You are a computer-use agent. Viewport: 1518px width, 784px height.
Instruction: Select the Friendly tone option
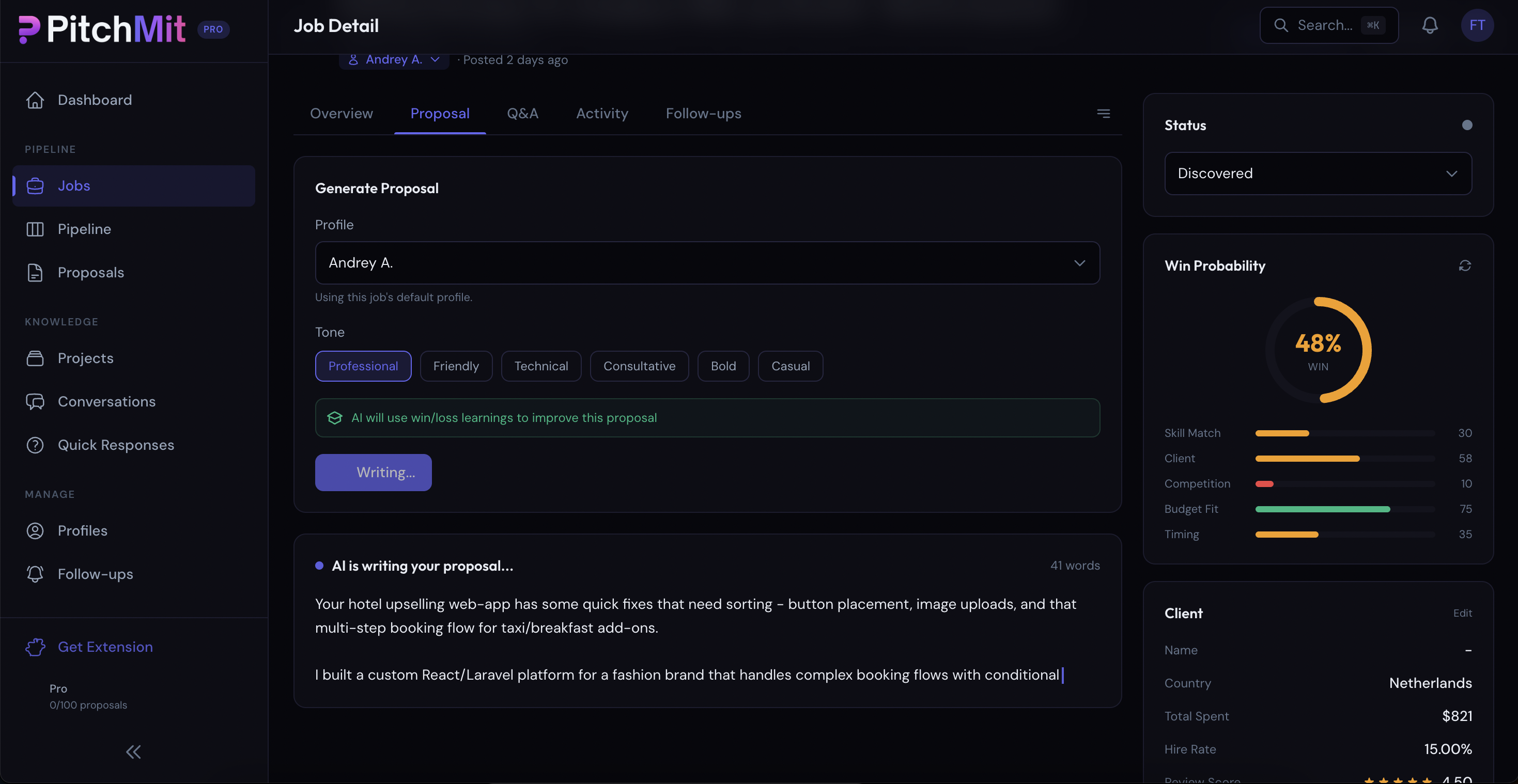pyautogui.click(x=456, y=366)
